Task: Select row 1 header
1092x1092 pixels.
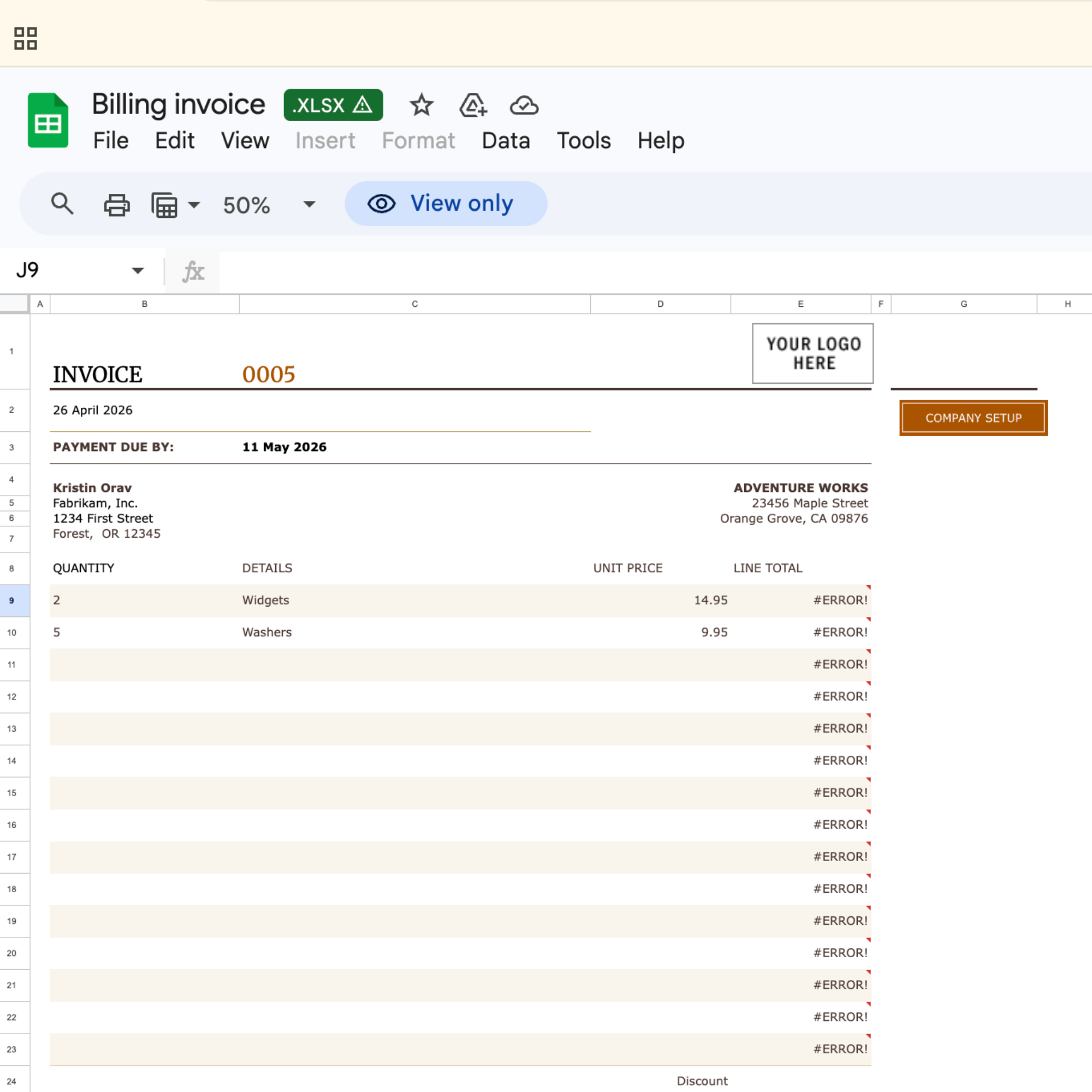Action: [15, 351]
